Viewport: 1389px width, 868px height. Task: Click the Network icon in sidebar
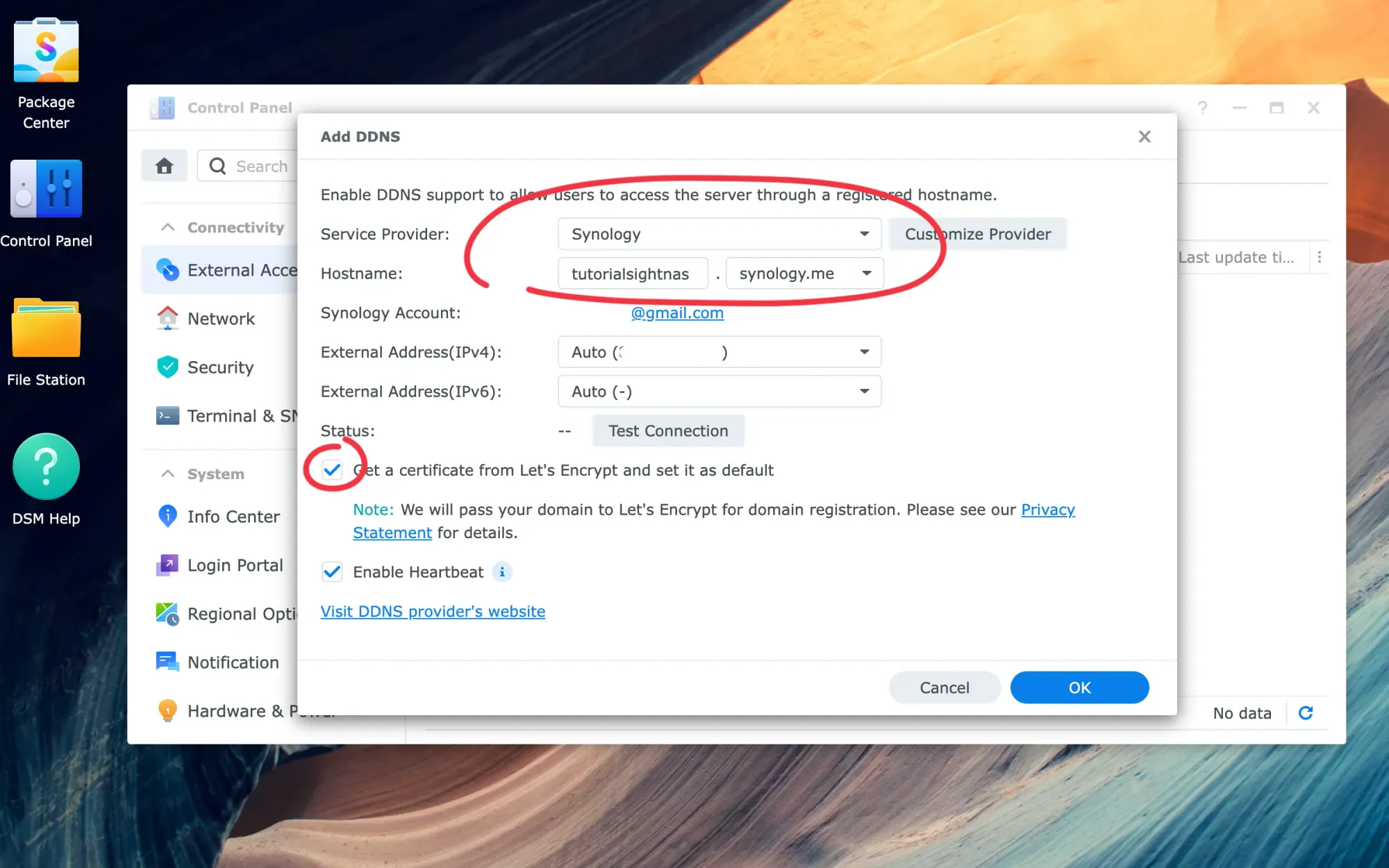click(x=166, y=318)
